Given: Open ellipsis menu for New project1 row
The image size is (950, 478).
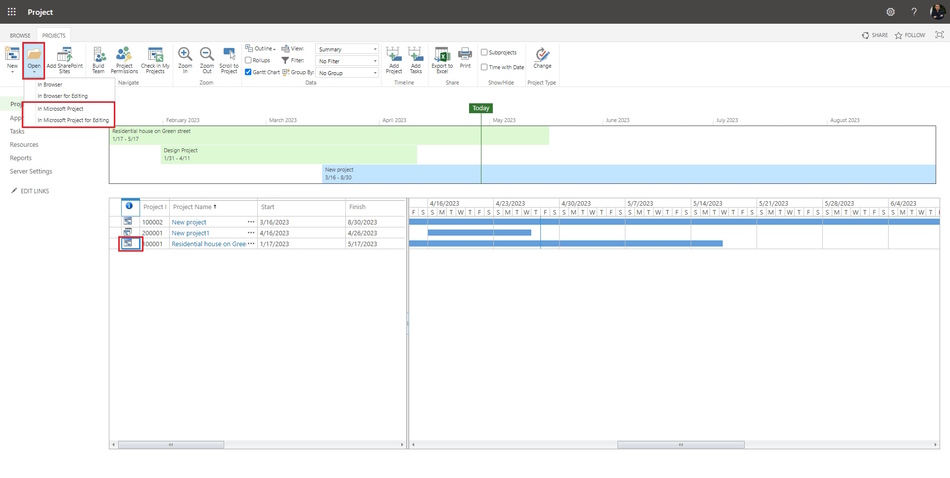Looking at the screenshot, I should [251, 233].
